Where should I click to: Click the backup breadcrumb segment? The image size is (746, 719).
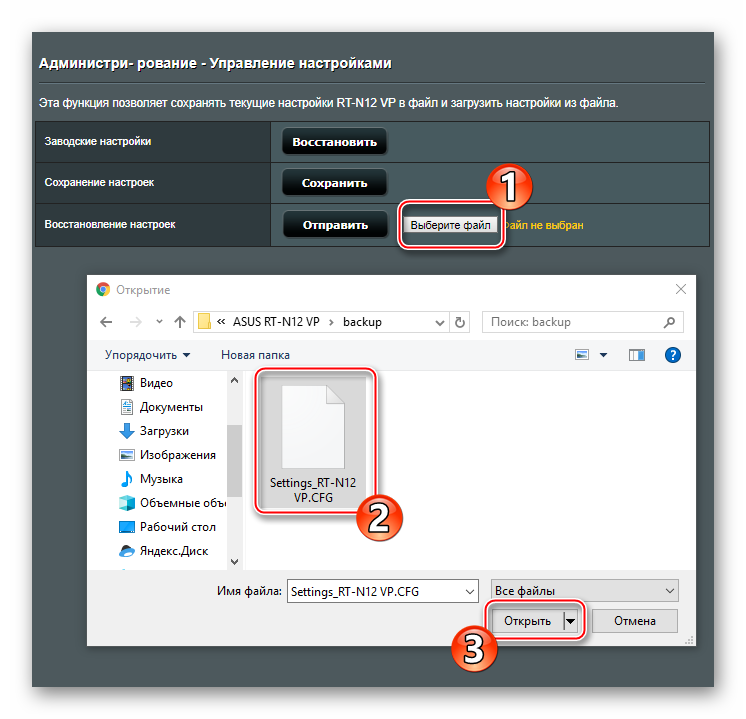(x=362, y=322)
